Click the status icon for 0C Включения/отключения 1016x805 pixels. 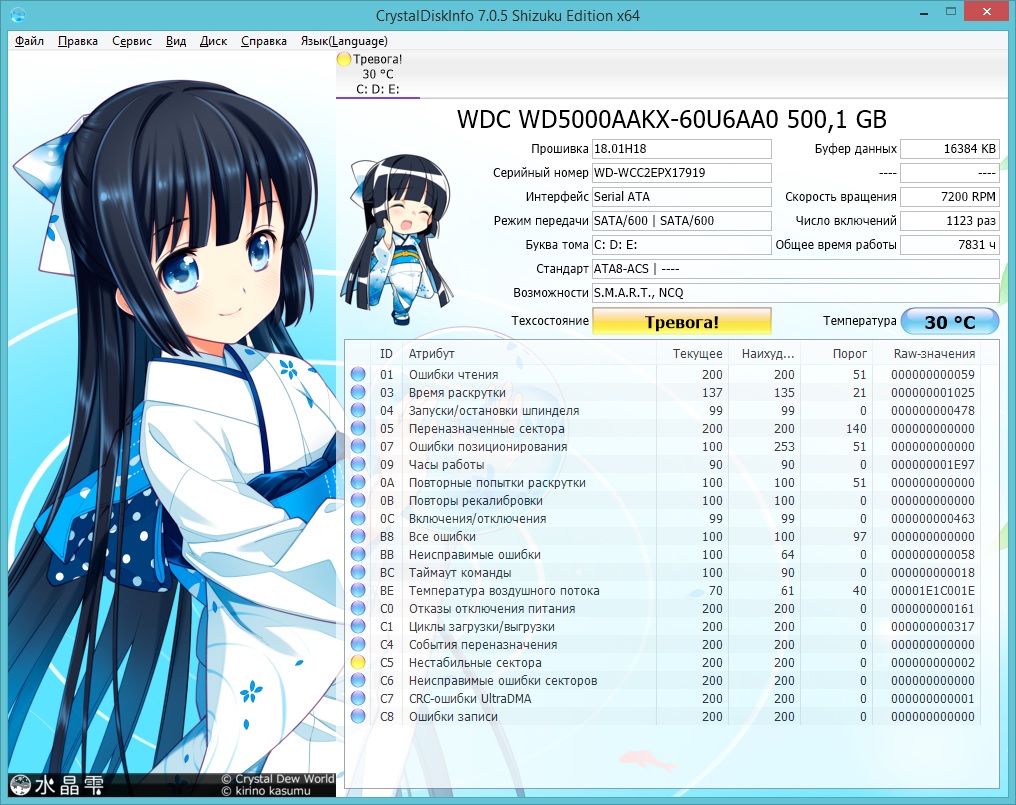pyautogui.click(x=358, y=519)
